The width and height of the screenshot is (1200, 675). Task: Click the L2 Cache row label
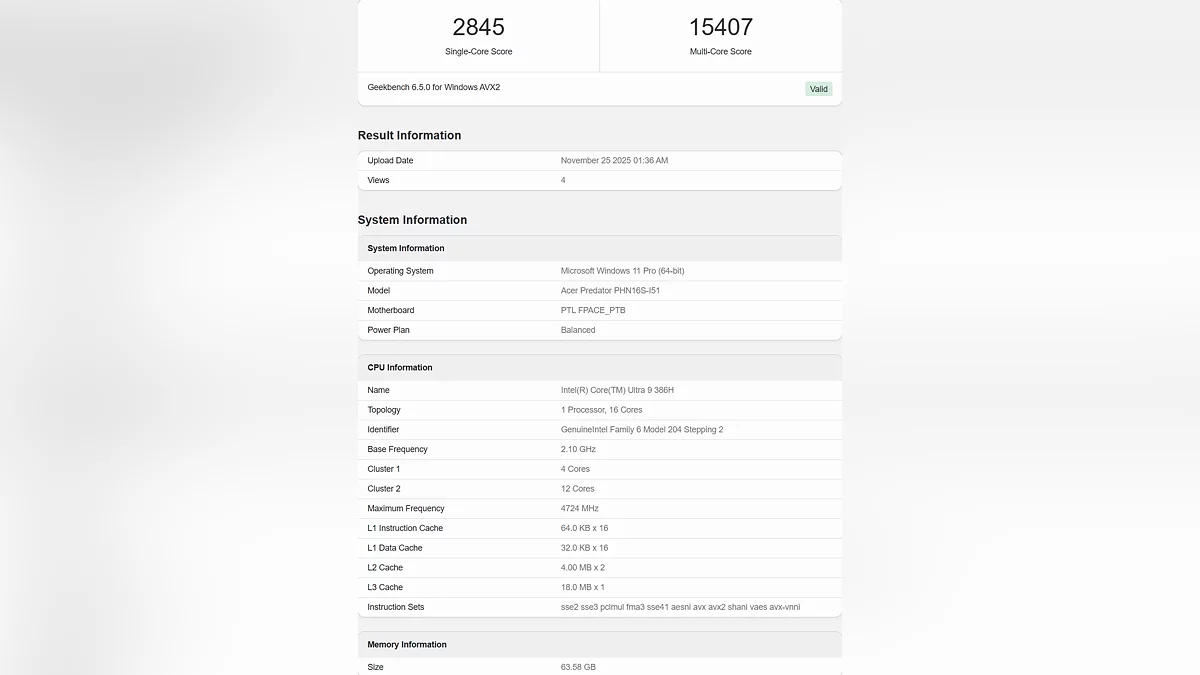pos(385,567)
